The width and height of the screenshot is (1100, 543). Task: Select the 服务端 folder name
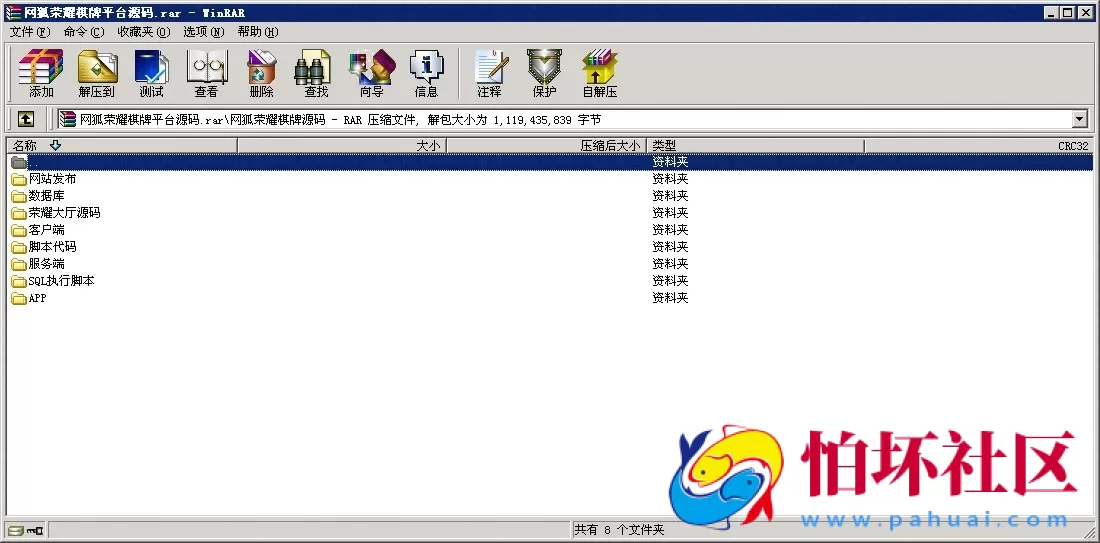pos(46,264)
